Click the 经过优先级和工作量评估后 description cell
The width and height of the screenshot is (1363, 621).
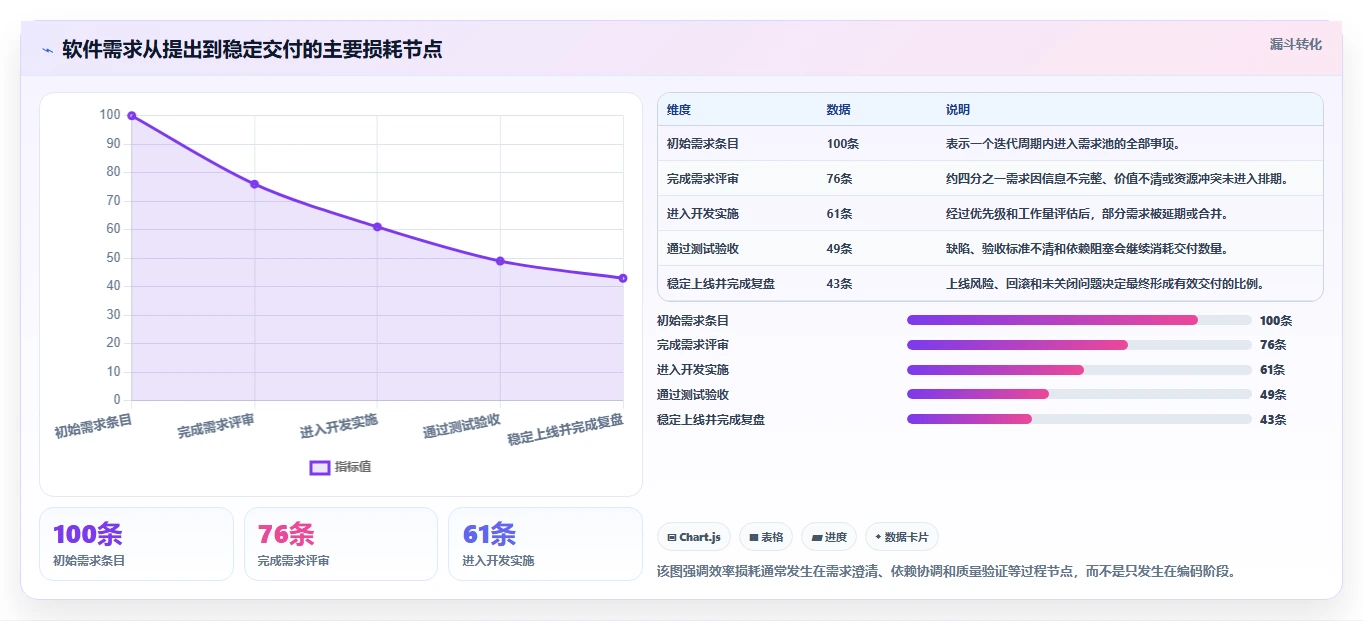click(1087, 214)
